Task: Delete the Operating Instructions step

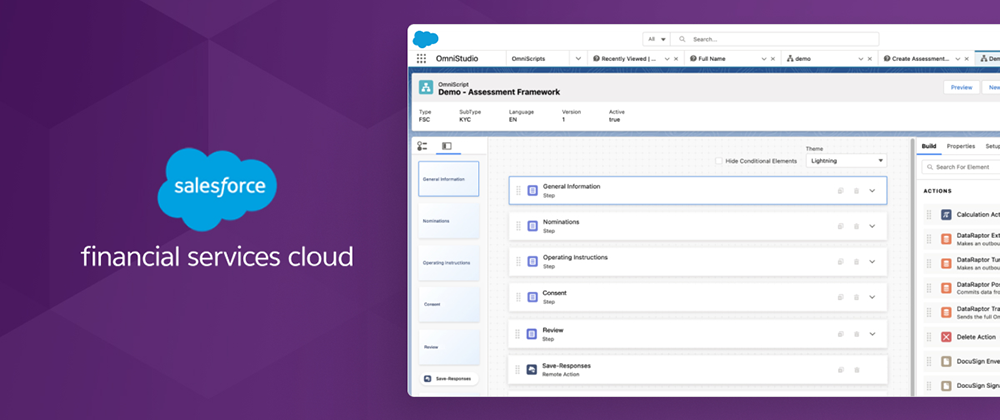Action: 857,261
